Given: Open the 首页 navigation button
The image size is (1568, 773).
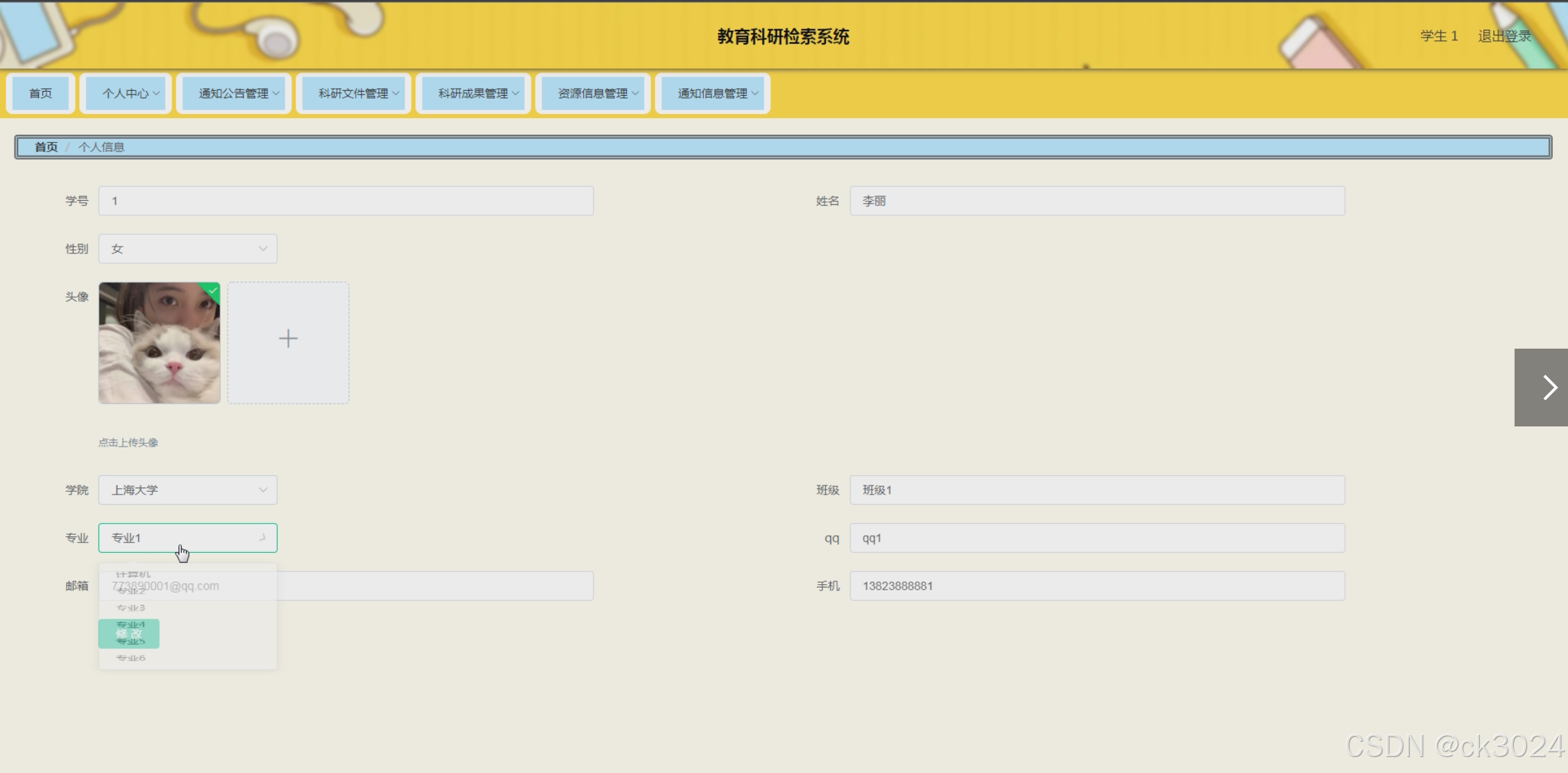Looking at the screenshot, I should click(40, 93).
